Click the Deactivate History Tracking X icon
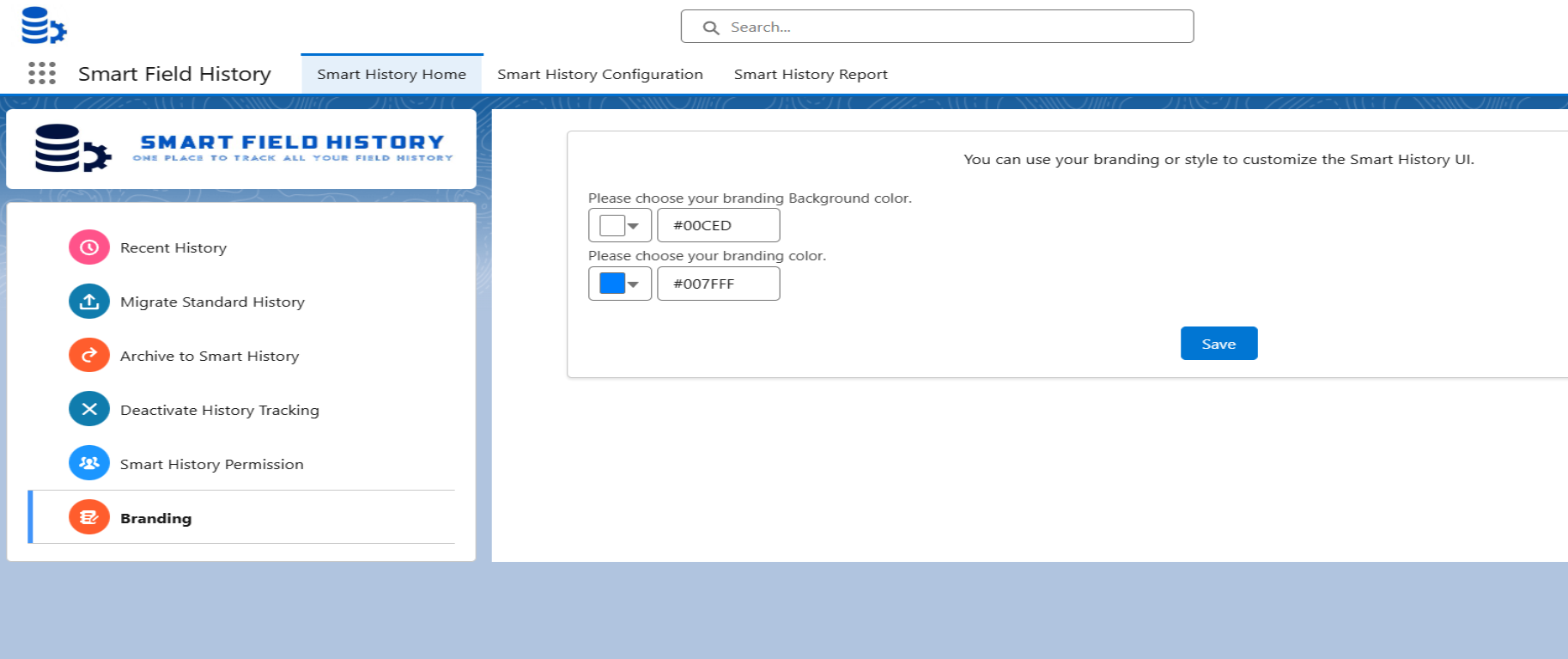The height and width of the screenshot is (659, 1568). tap(89, 410)
